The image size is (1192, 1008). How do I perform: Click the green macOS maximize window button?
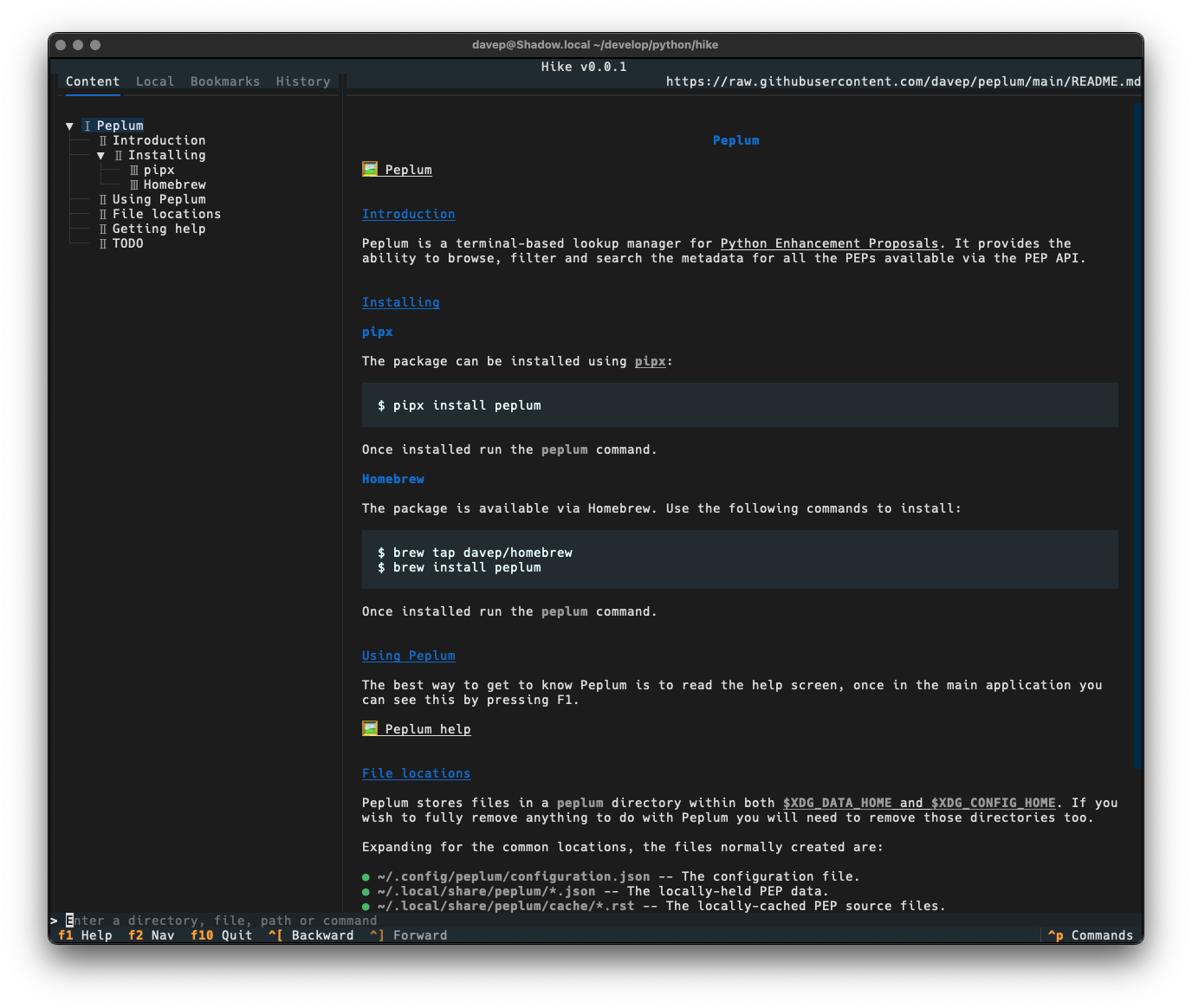[x=95, y=45]
